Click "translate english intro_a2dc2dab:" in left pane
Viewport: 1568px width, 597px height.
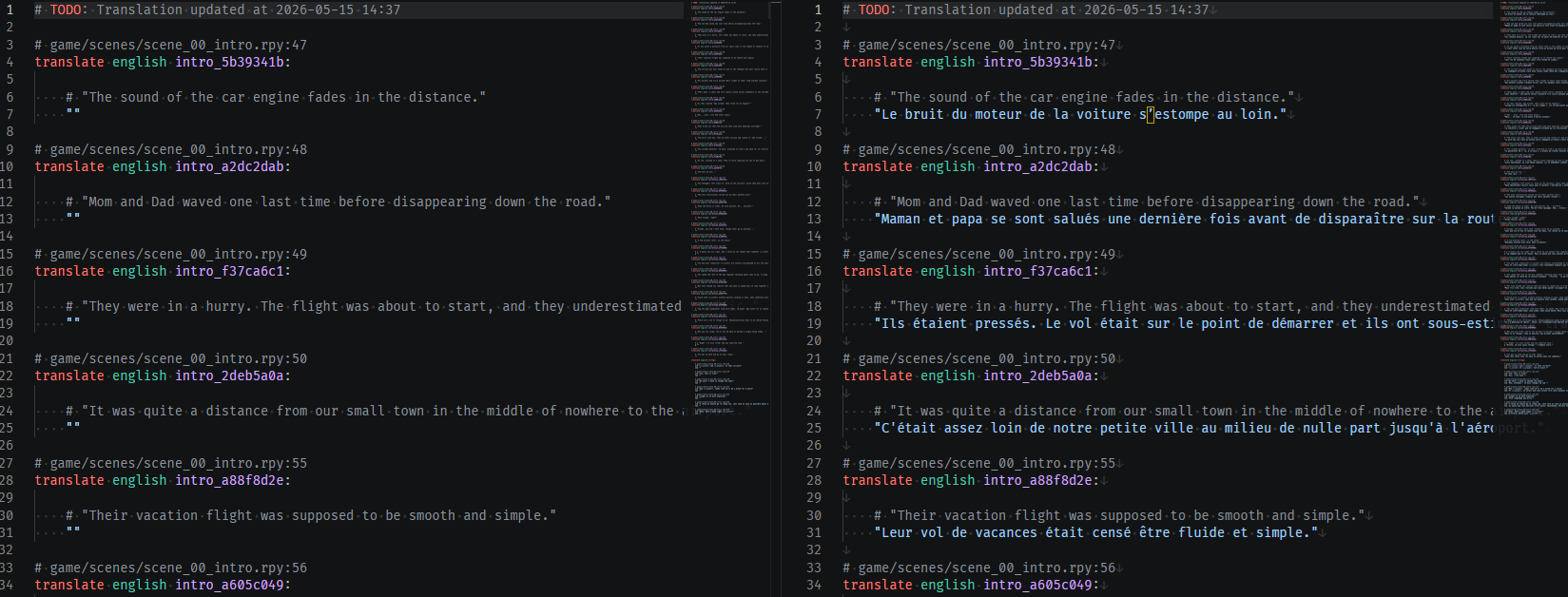[x=163, y=166]
